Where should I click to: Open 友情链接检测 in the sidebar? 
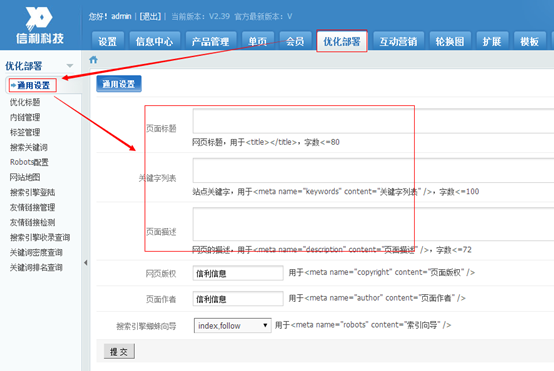pos(32,222)
